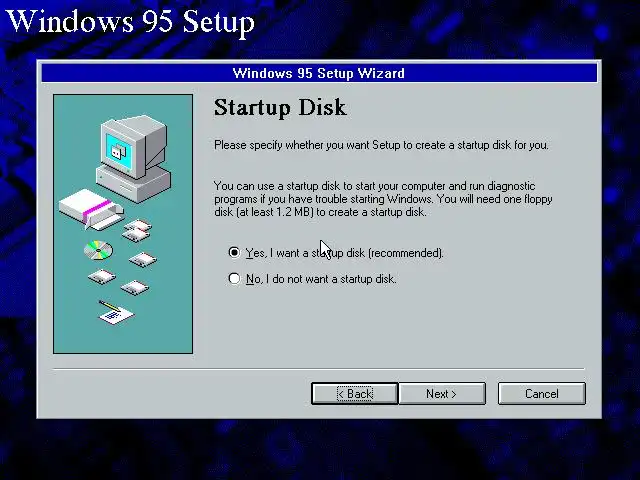Image resolution: width=640 pixels, height=480 pixels.
Task: Click the 'No, I do not want a startup disk' label
Action: tap(321, 279)
